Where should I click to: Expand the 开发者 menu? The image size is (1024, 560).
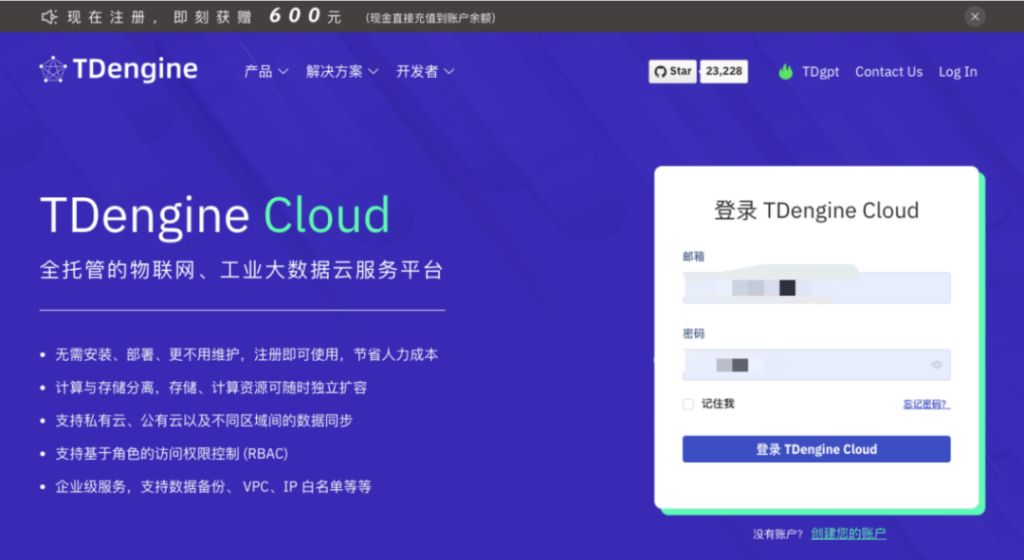coord(425,71)
